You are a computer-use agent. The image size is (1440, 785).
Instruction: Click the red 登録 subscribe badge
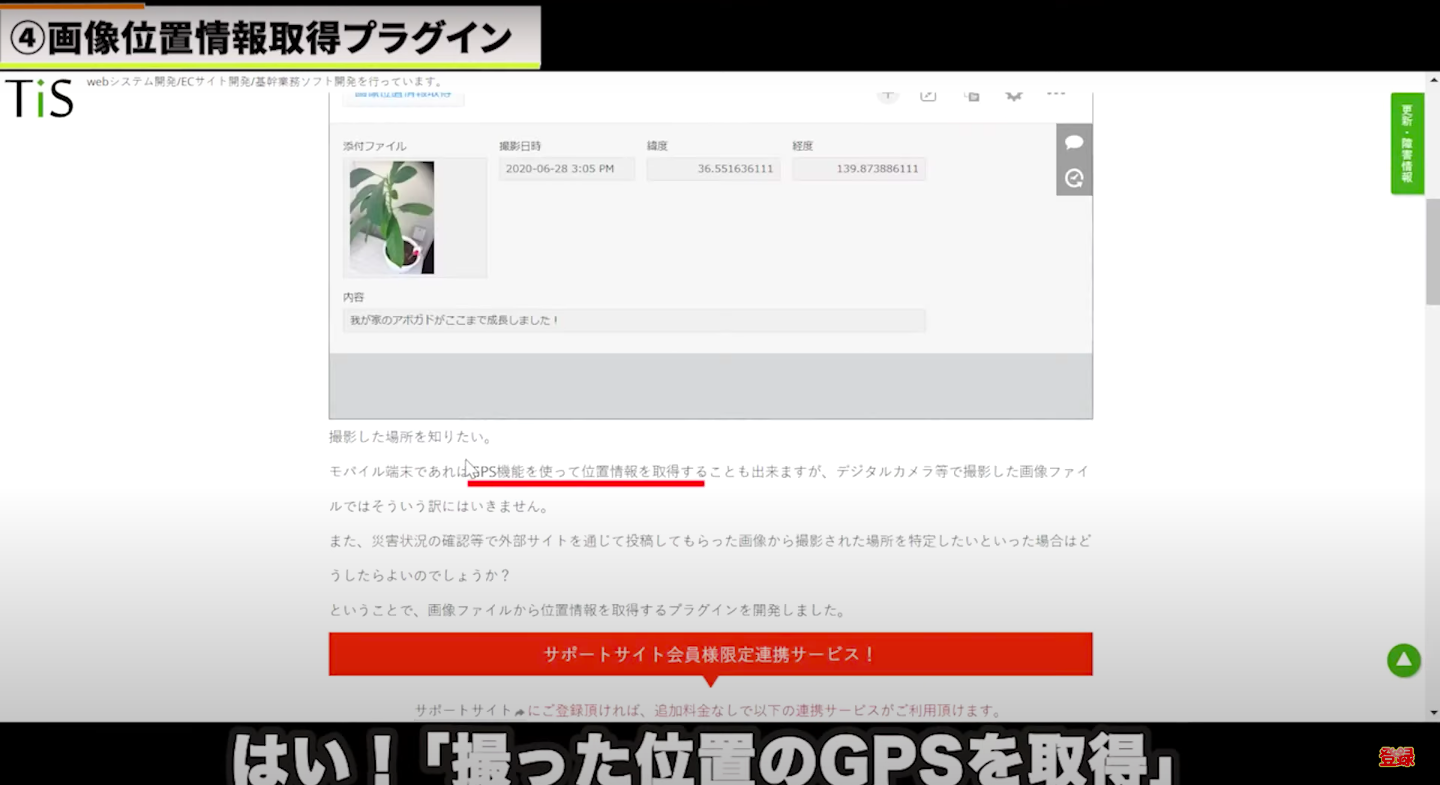(1396, 757)
